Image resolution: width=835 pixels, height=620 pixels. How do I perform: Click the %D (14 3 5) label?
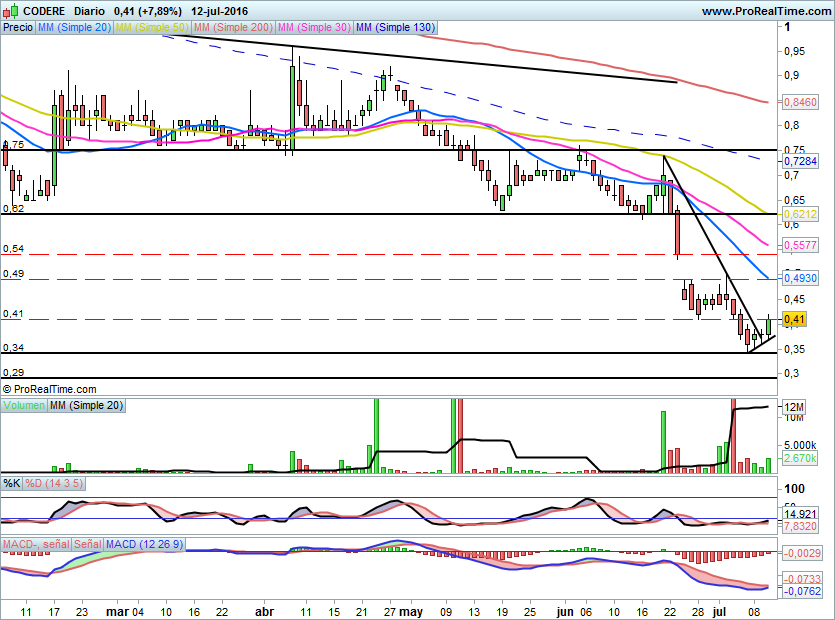point(52,483)
